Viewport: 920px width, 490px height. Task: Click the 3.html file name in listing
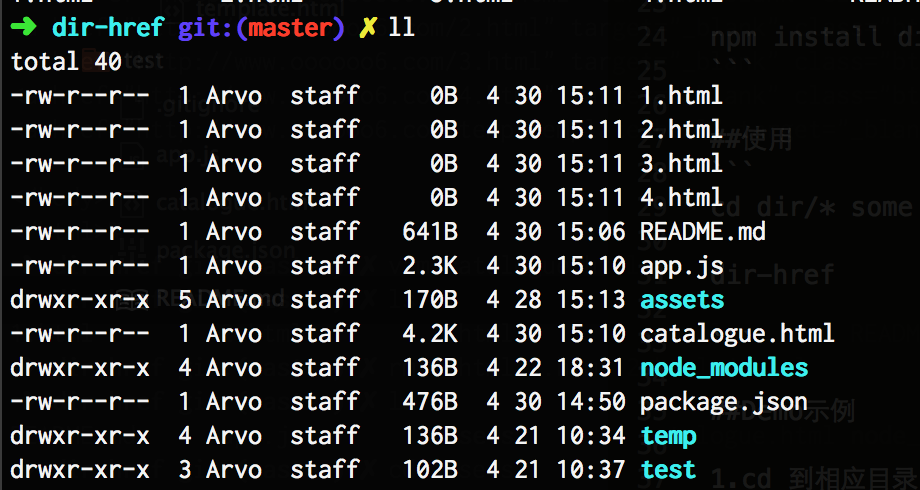click(x=681, y=163)
